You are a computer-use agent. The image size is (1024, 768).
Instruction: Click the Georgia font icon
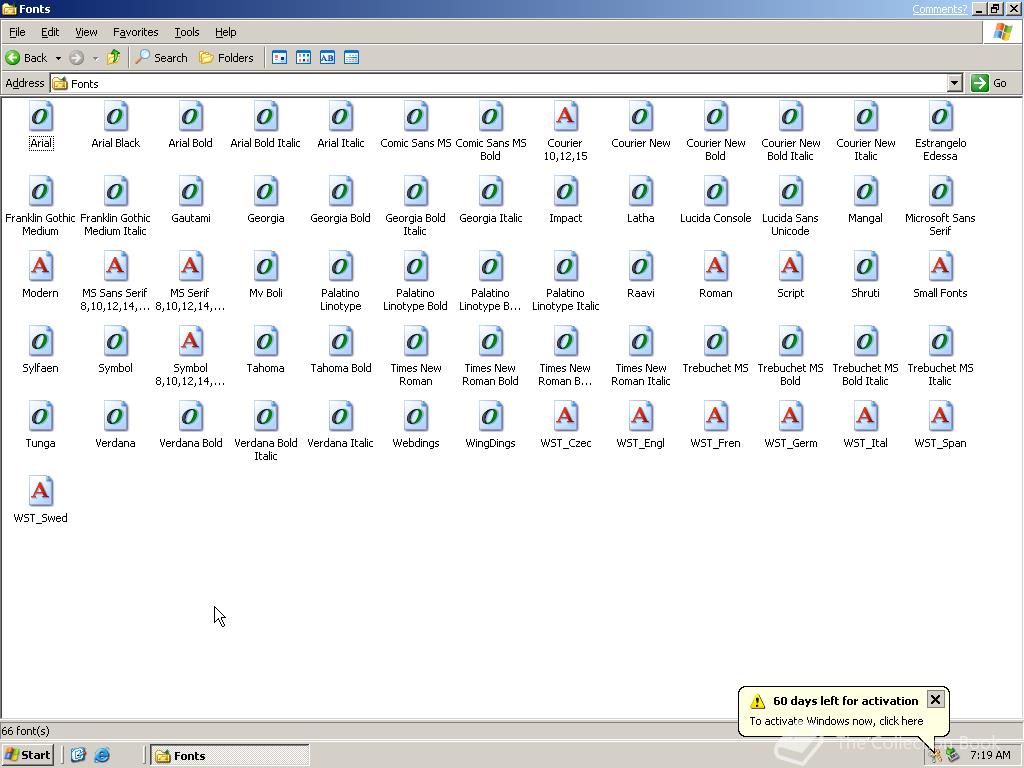point(266,192)
